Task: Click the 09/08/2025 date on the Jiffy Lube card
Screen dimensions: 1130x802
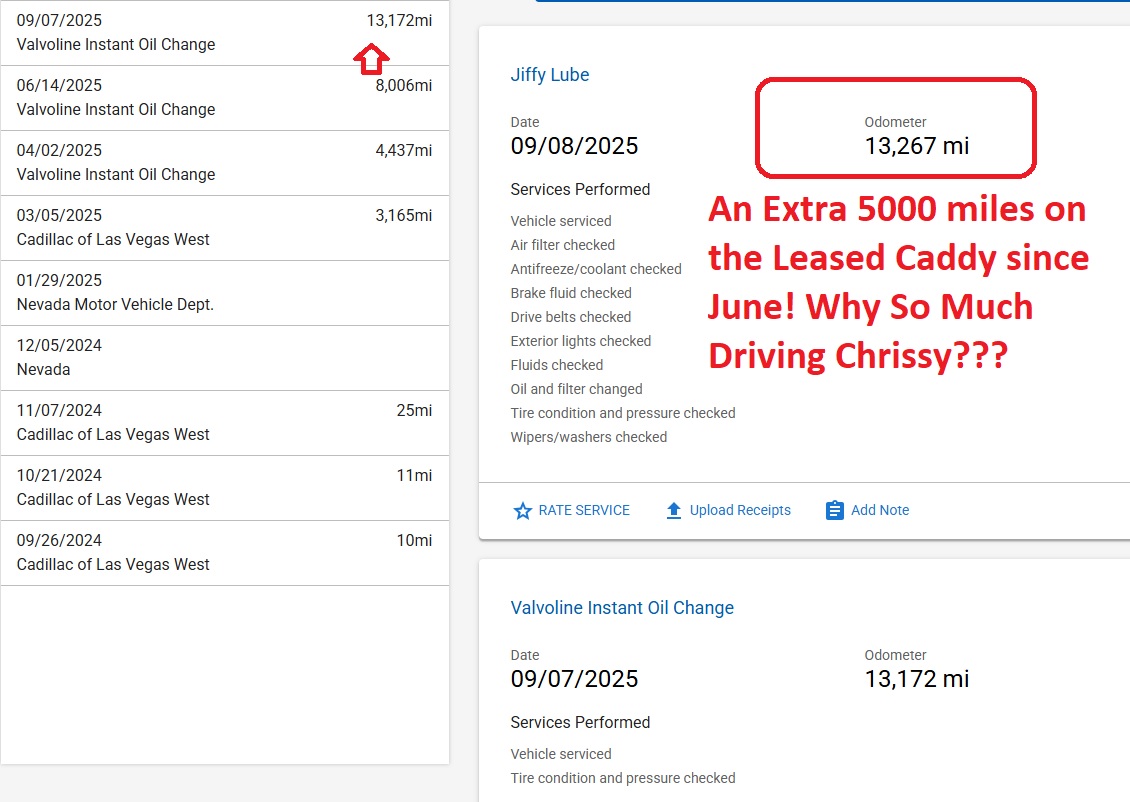Action: coord(574,146)
